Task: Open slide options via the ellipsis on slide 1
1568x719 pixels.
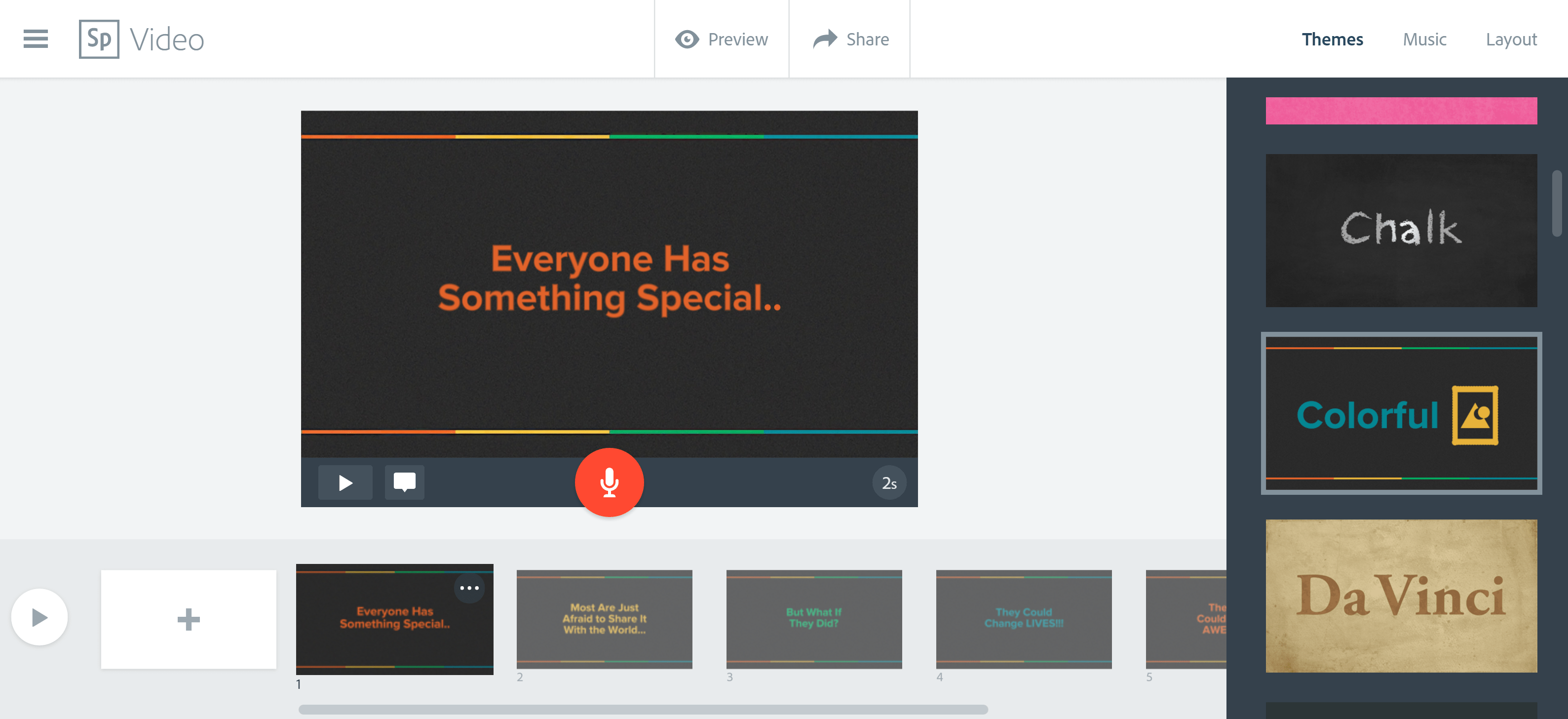Action: [x=469, y=588]
